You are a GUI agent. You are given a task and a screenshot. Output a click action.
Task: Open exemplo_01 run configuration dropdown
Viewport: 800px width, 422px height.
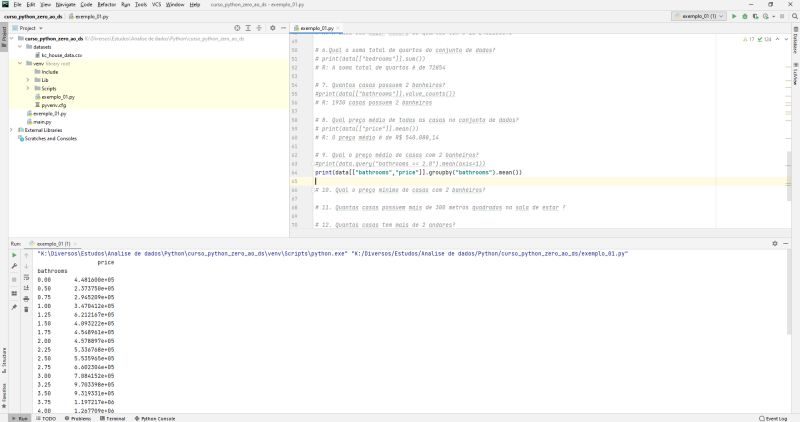(699, 16)
